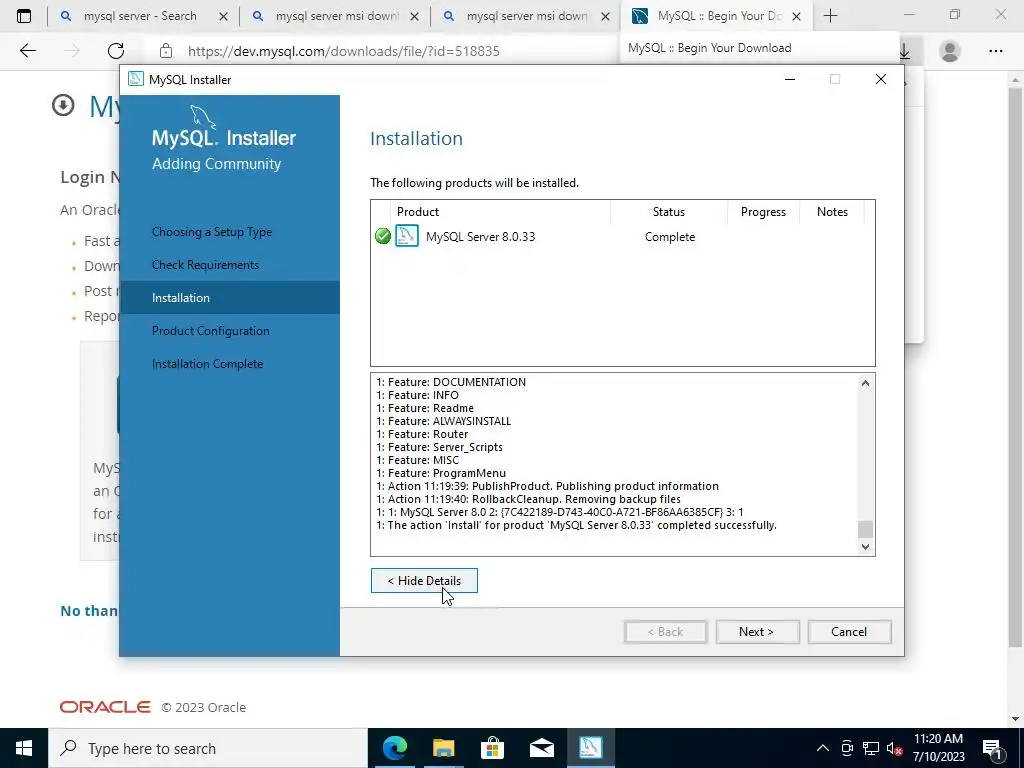Close the third 'mysql server msi' tab
Viewport: 1024px width, 768px height.
pyautogui.click(x=605, y=16)
